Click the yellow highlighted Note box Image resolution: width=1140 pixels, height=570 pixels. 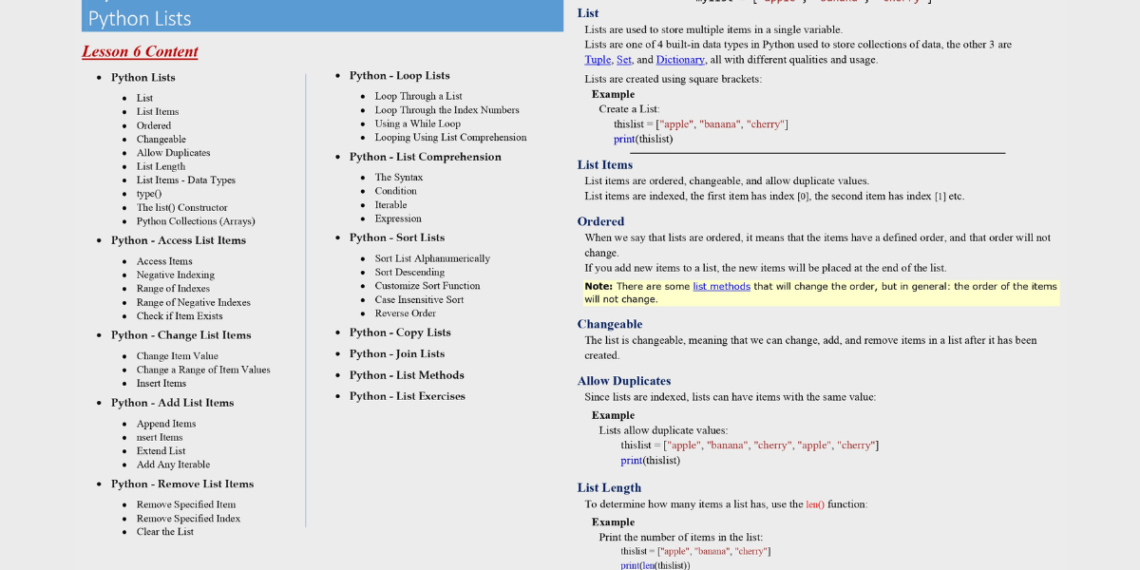click(x=822, y=292)
